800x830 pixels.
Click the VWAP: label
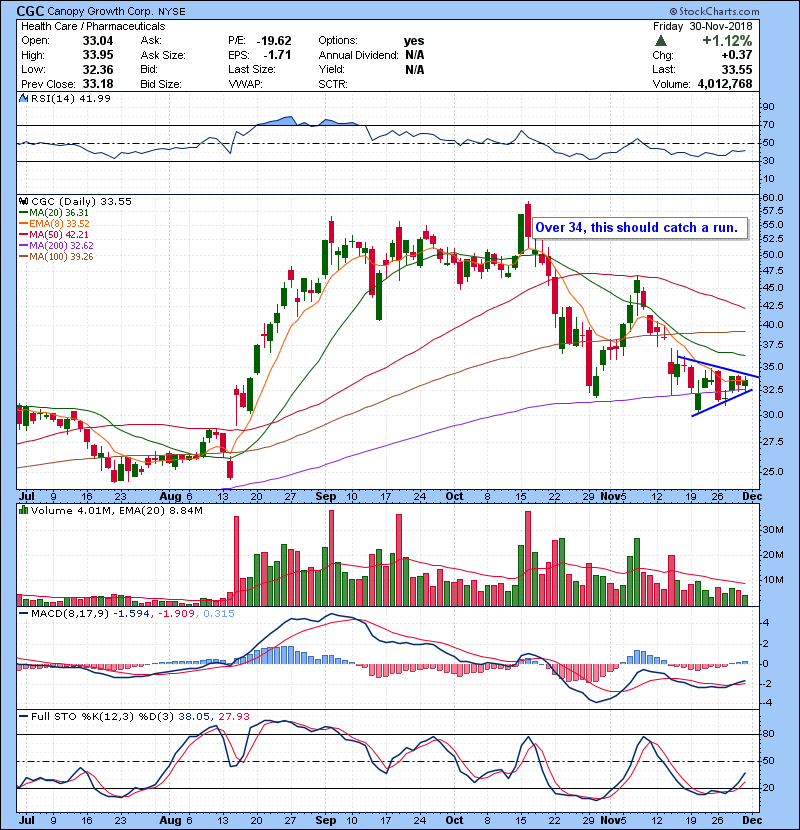pos(246,84)
